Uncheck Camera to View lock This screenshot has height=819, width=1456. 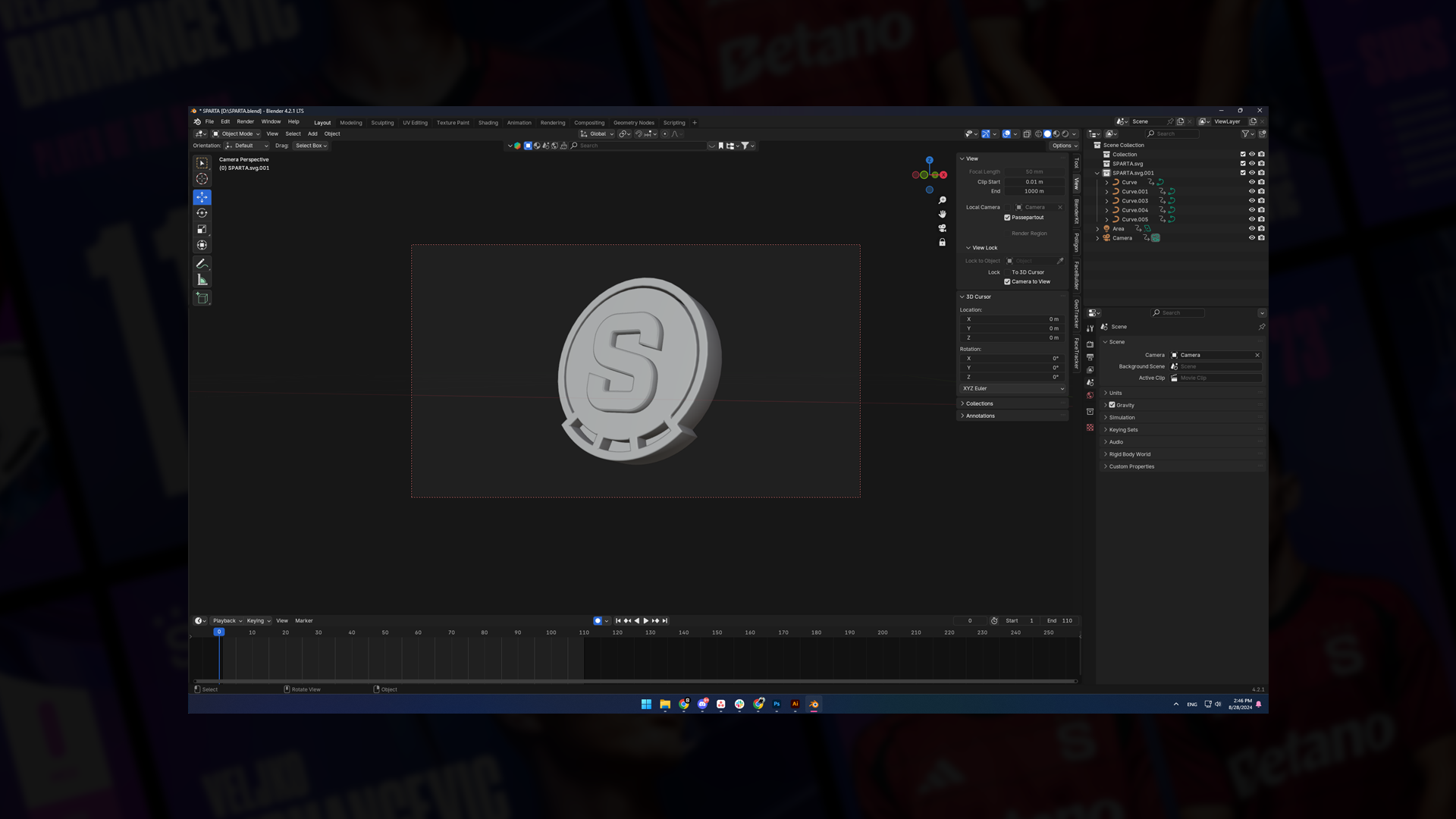[1007, 282]
